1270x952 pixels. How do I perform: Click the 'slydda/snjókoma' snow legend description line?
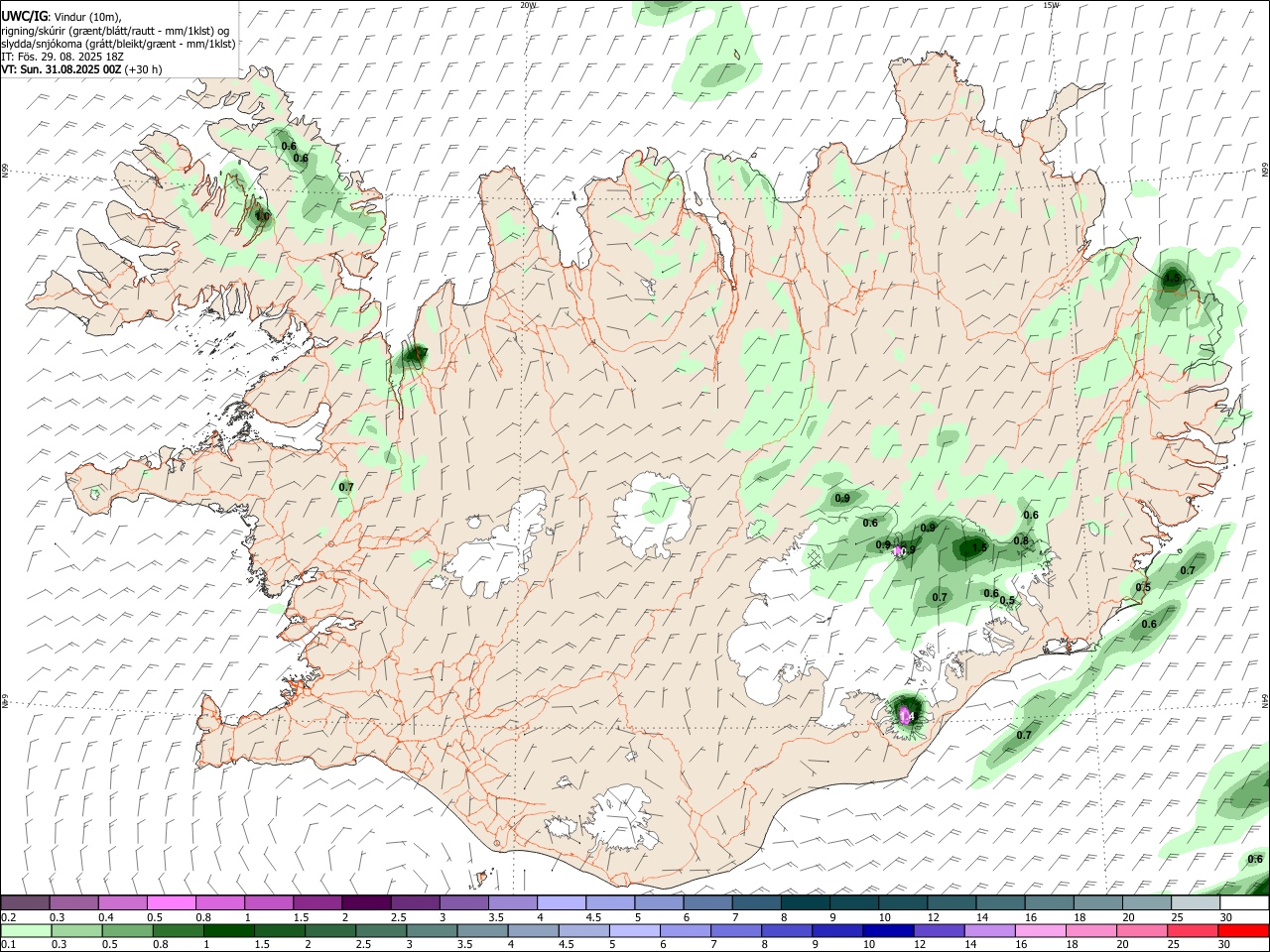[118, 44]
